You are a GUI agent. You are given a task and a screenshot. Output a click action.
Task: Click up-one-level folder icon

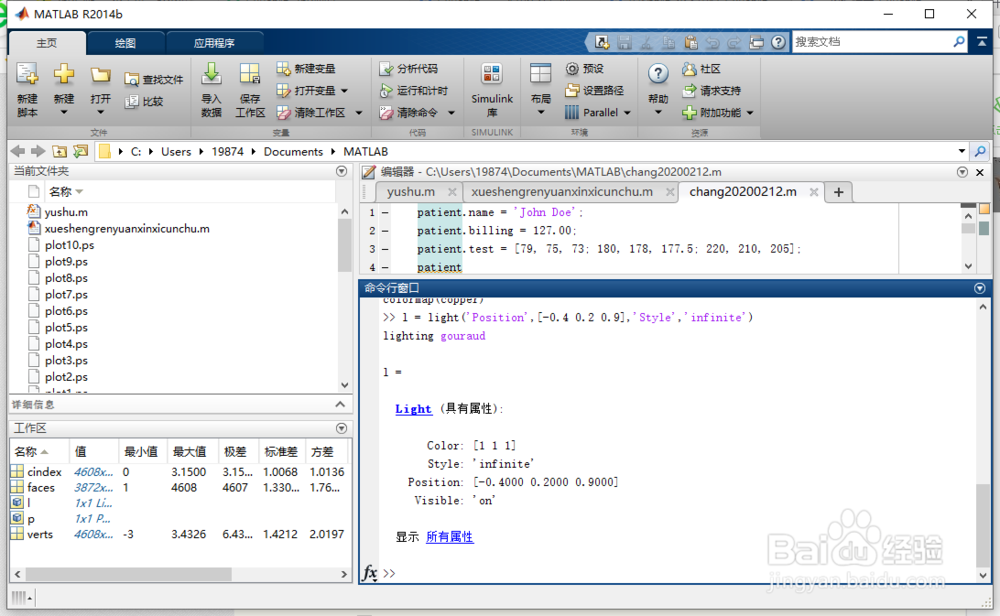pos(59,151)
